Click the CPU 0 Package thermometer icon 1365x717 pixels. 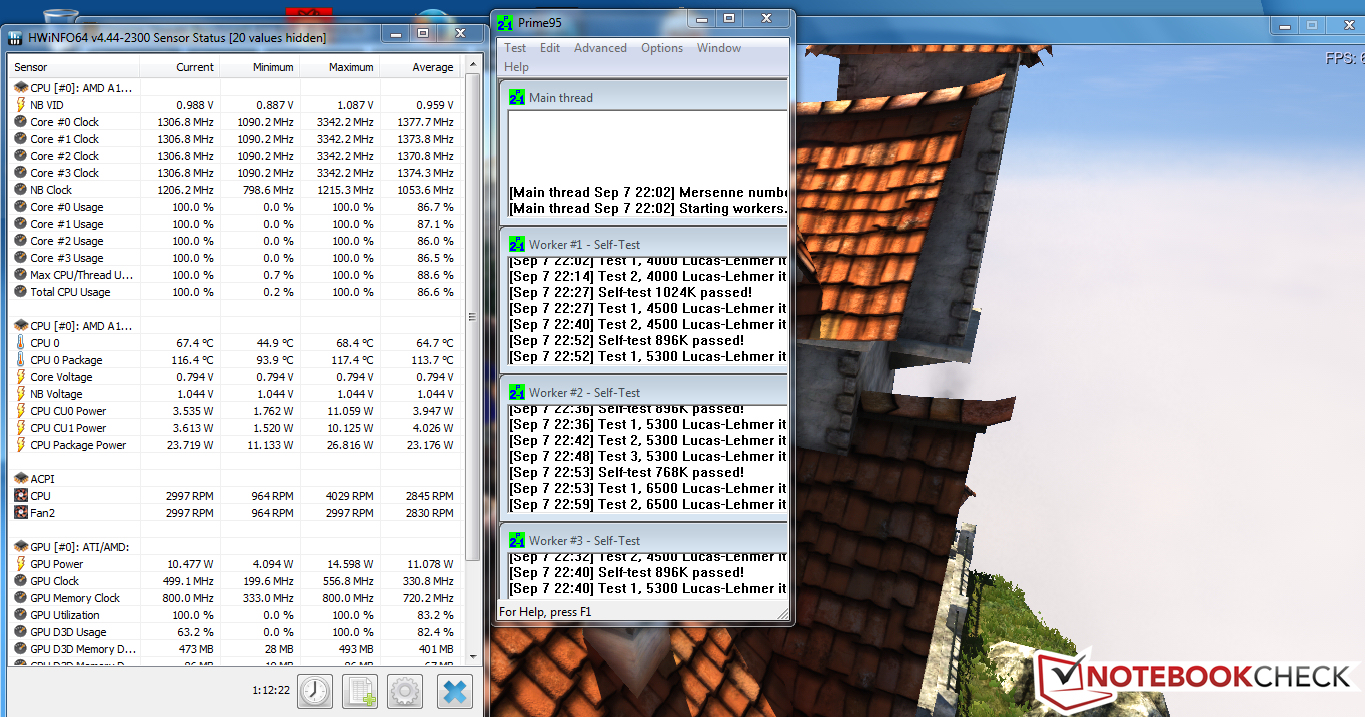[x=21, y=360]
